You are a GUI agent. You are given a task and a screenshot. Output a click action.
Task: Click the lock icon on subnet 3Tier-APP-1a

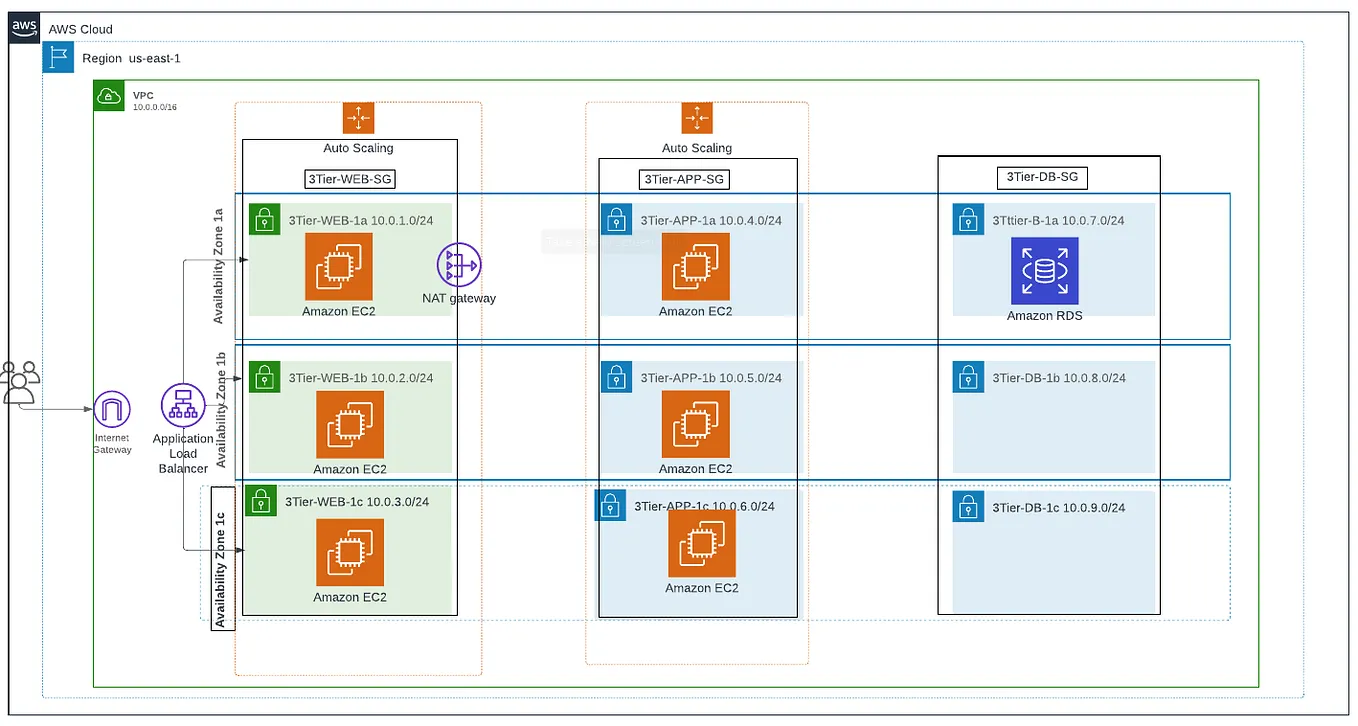(x=617, y=219)
